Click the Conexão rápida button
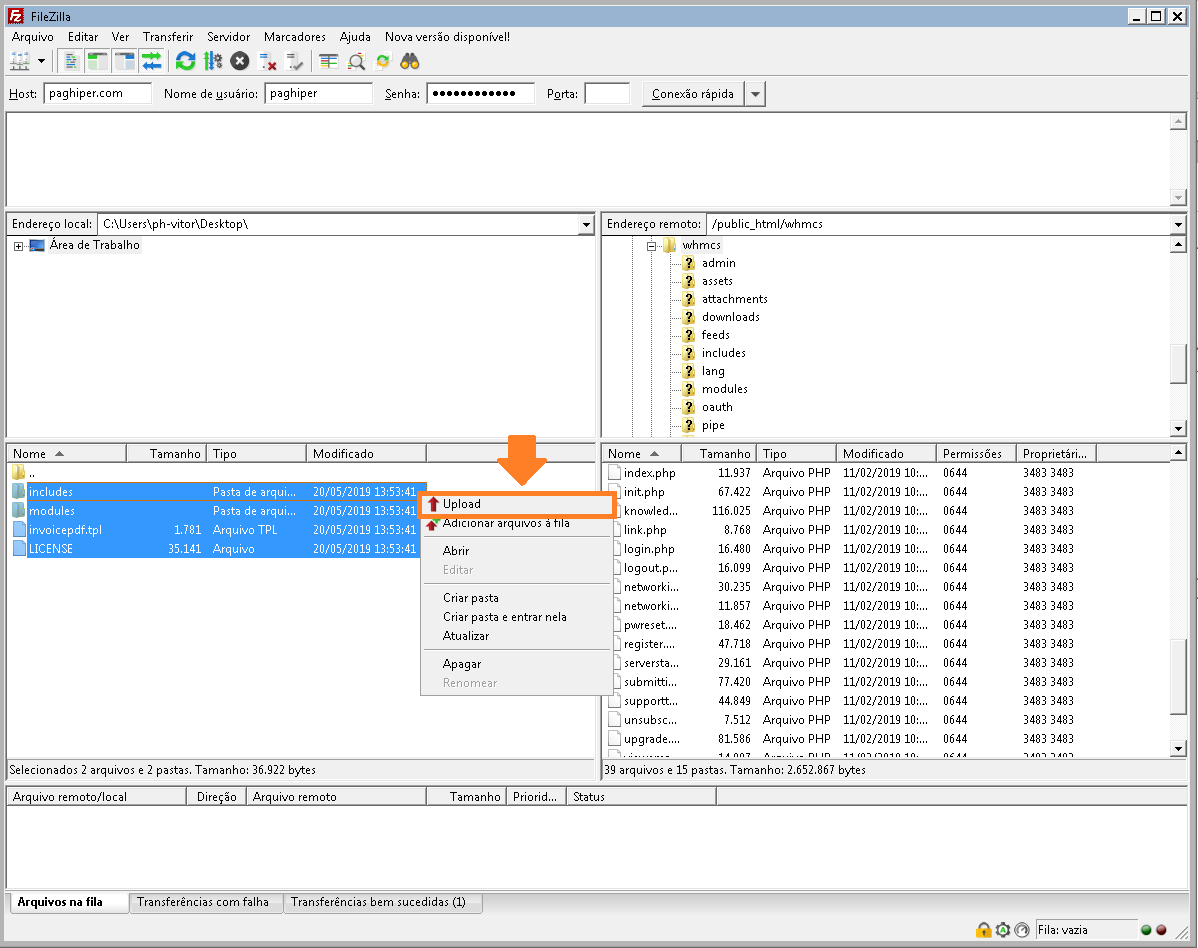The width and height of the screenshot is (1198, 948). click(693, 94)
